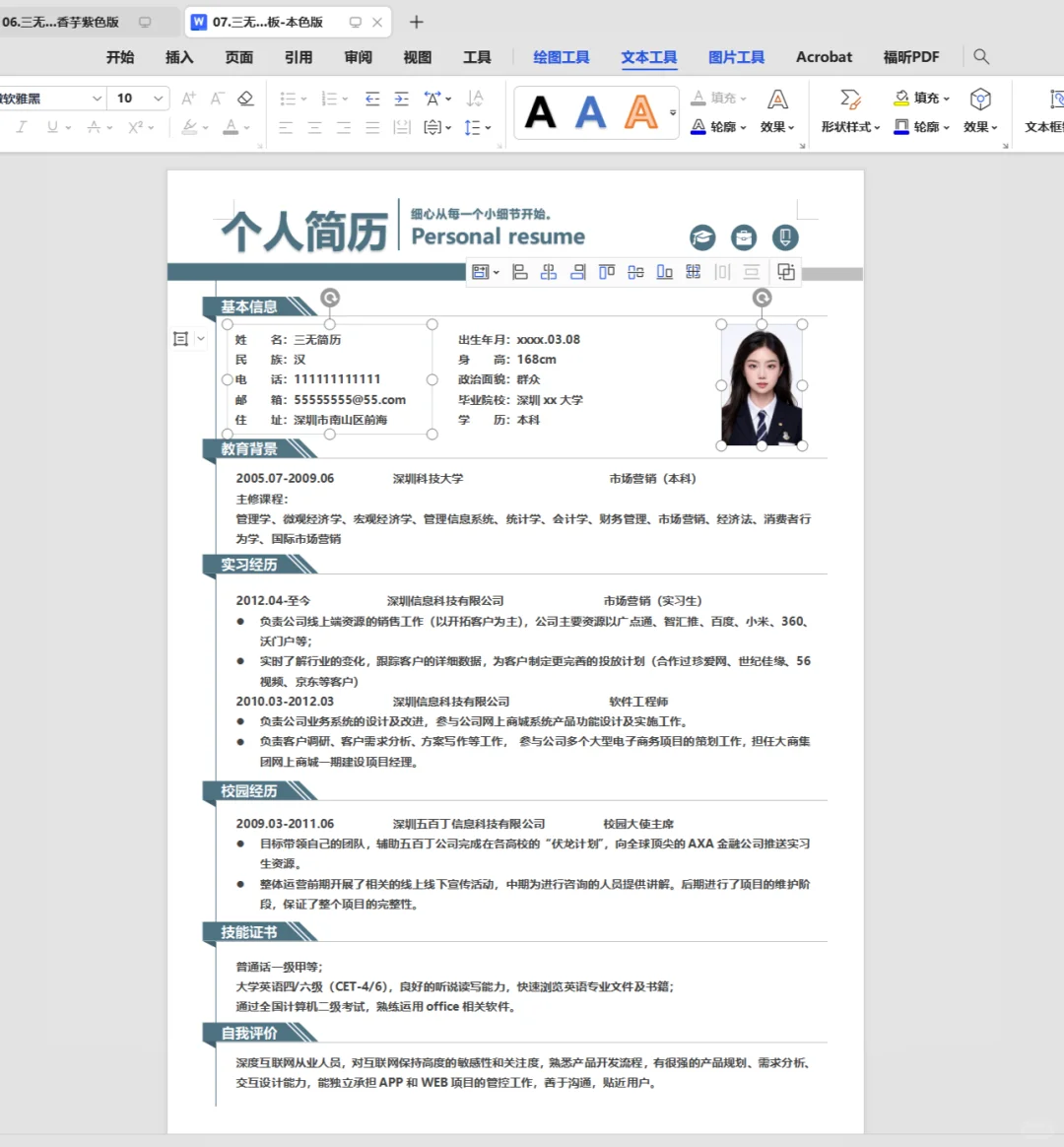This screenshot has width=1064, height=1147.
Task: Click the shape 填充 fill button
Action: [921, 98]
